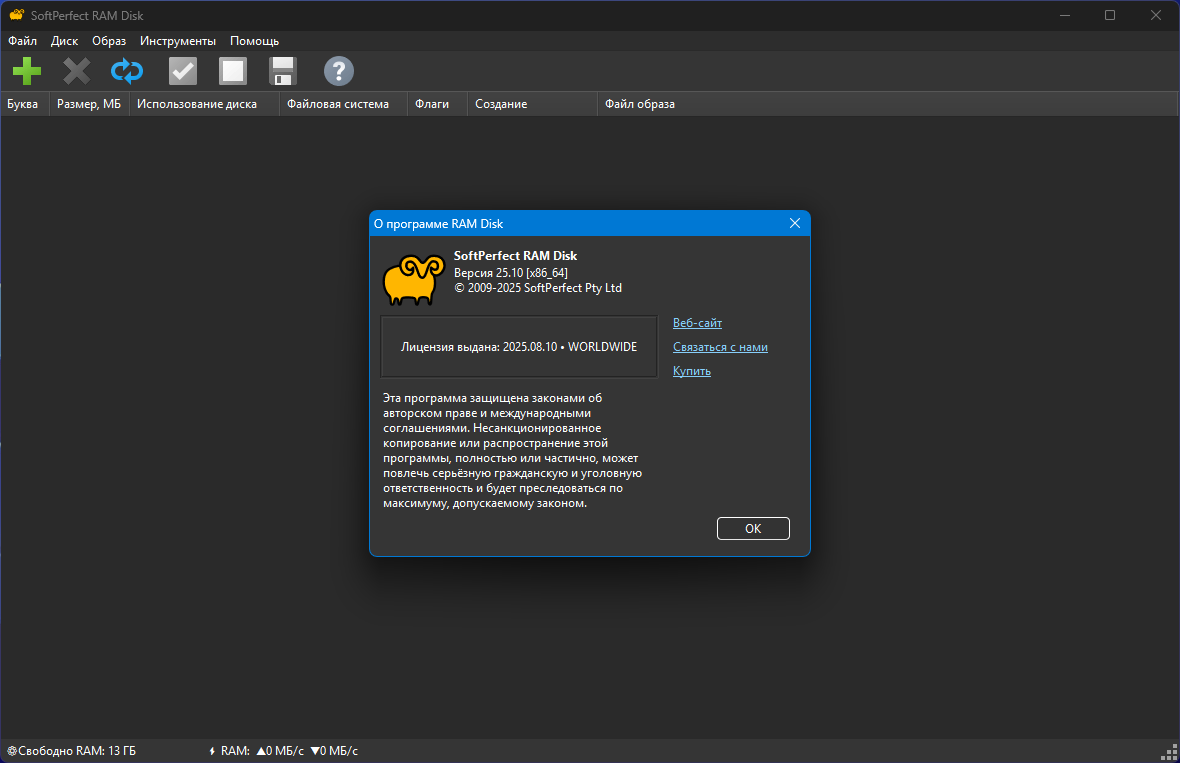1180x763 pixels.
Task: Click the Купить link
Action: click(692, 371)
